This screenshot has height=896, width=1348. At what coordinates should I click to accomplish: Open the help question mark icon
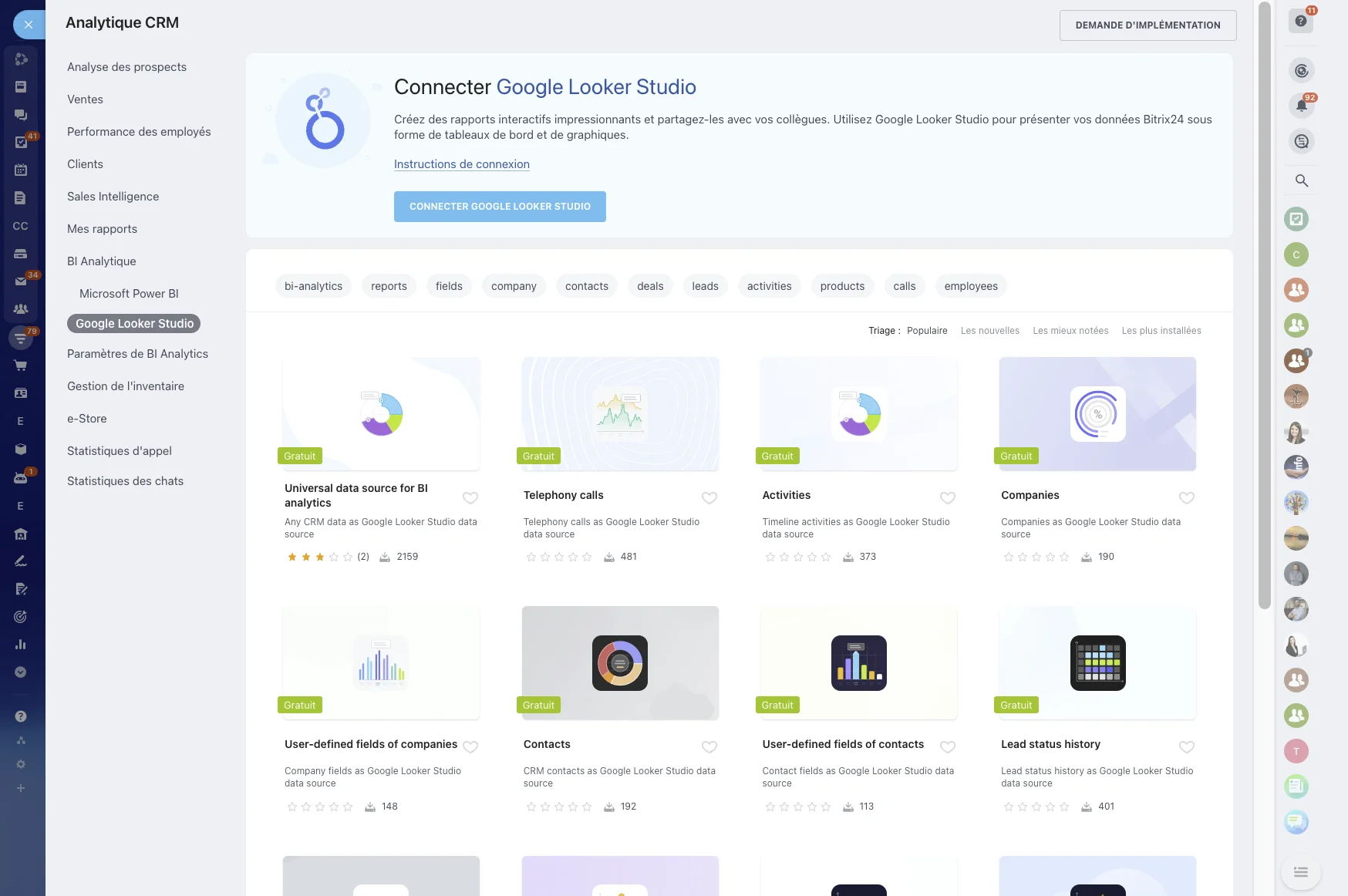pos(1301,22)
